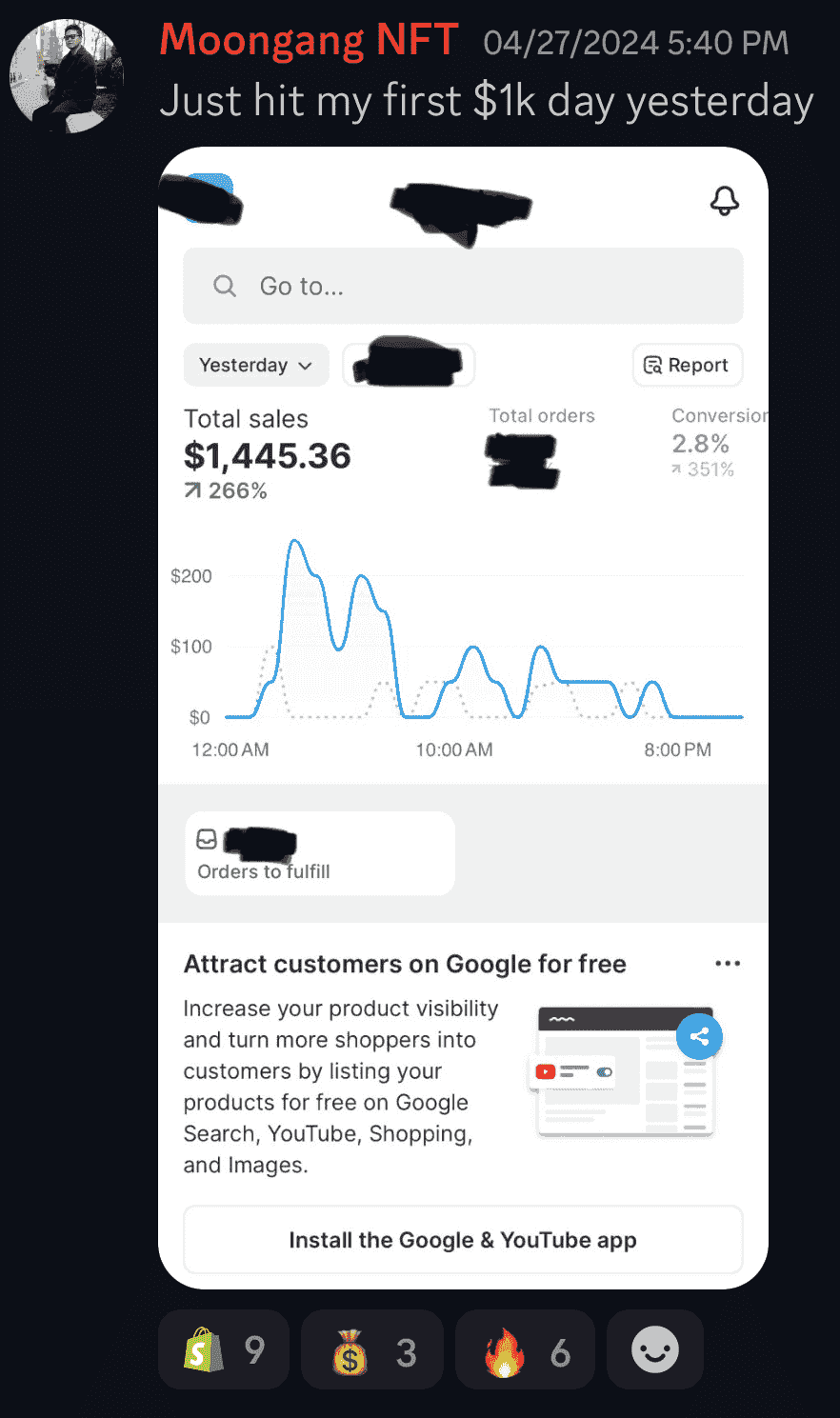Add a reaction with the smiley icon
The width and height of the screenshot is (840, 1418).
(655, 1350)
